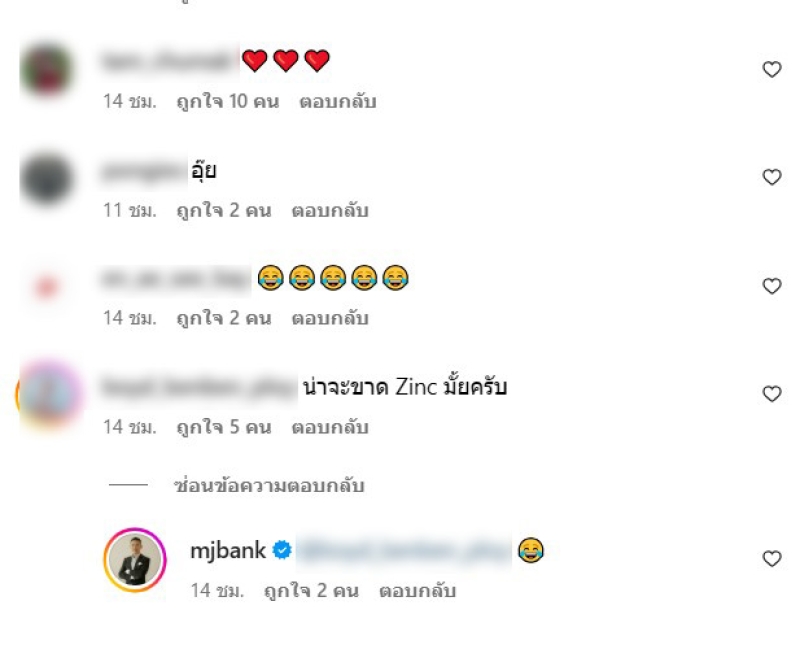800x649 pixels.
Task: View the 10 likes on hearts comment
Action: tap(228, 102)
